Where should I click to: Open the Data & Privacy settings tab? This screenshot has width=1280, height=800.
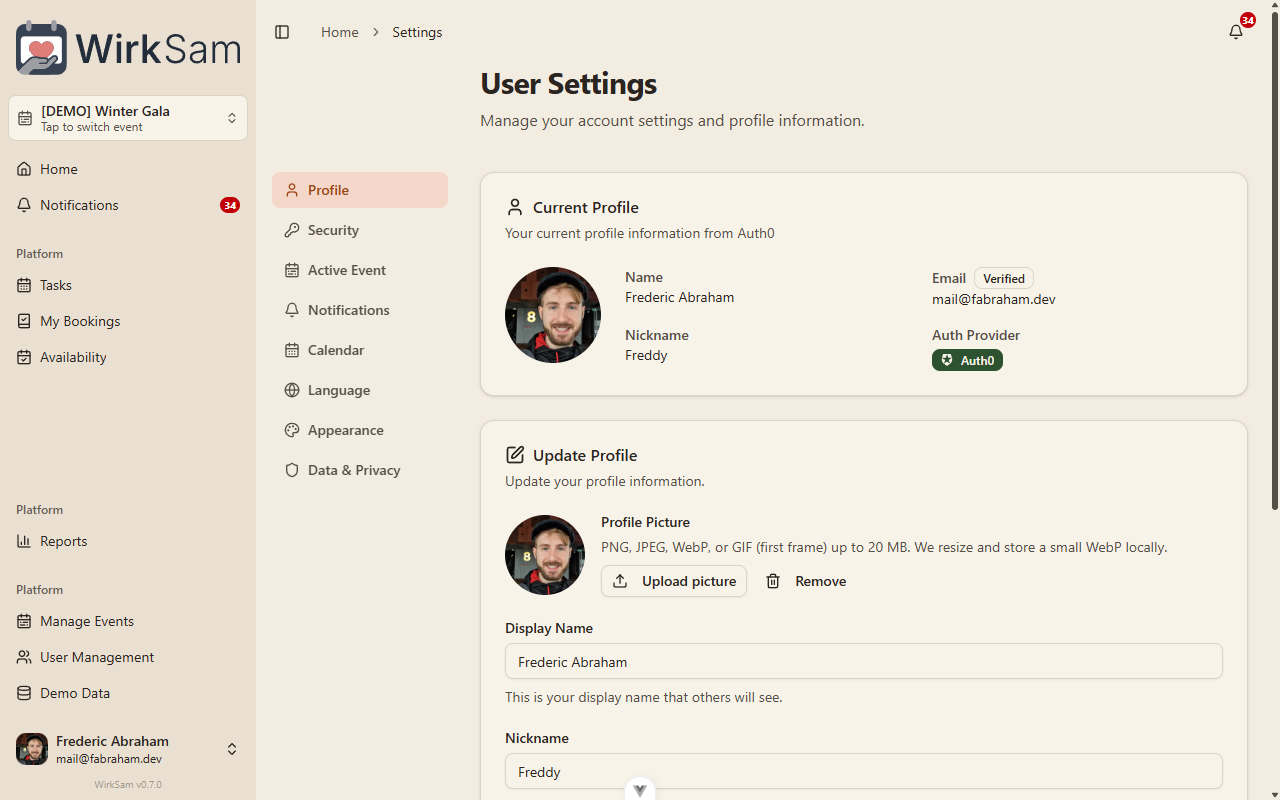pyautogui.click(x=360, y=470)
